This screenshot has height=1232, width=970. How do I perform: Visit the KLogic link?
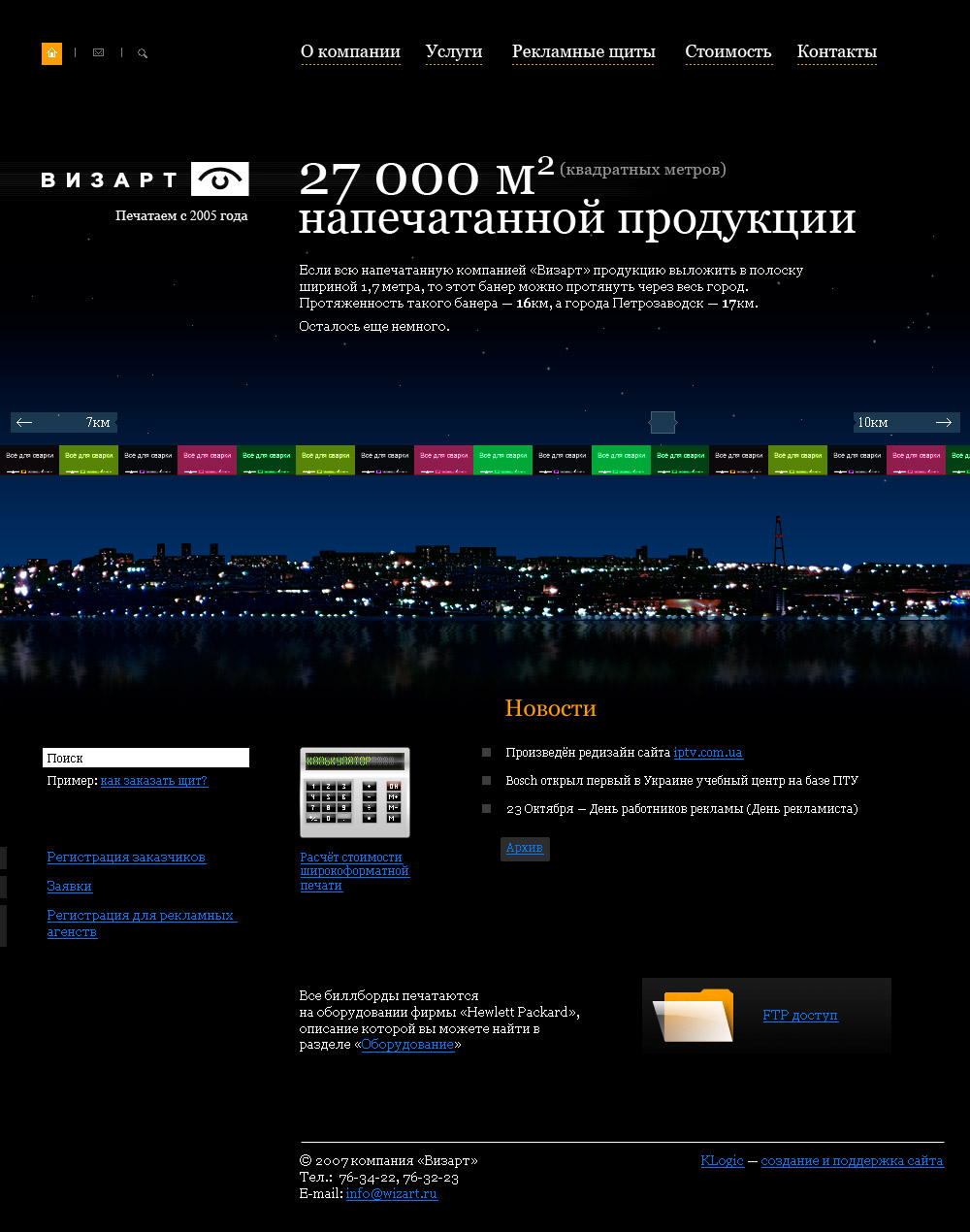[722, 1161]
